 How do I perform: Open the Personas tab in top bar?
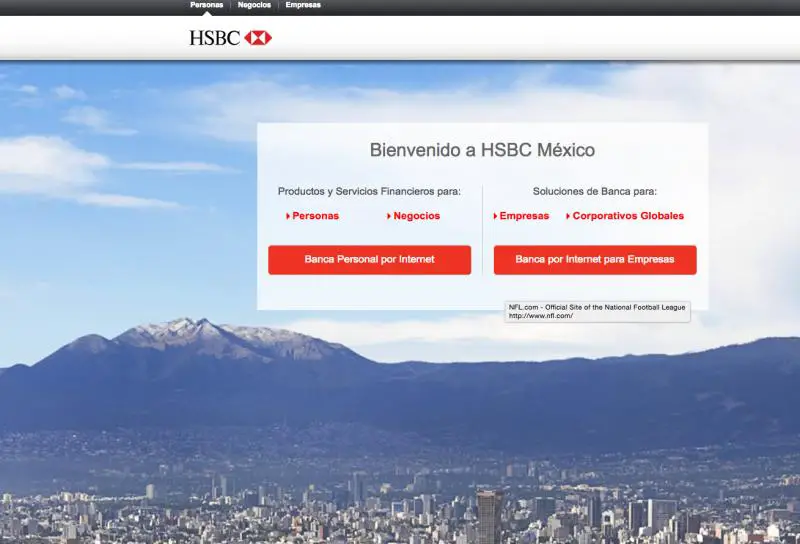[207, 5]
